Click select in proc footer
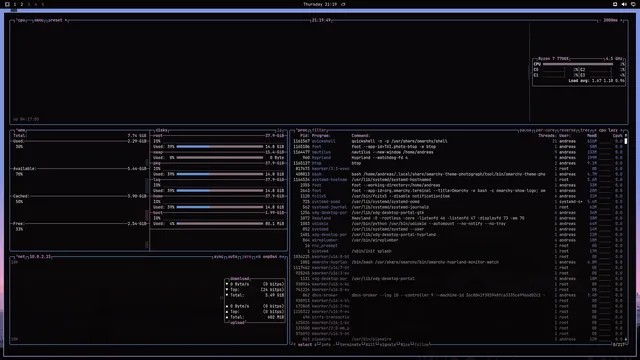This screenshot has width=640, height=360. [x=304, y=344]
